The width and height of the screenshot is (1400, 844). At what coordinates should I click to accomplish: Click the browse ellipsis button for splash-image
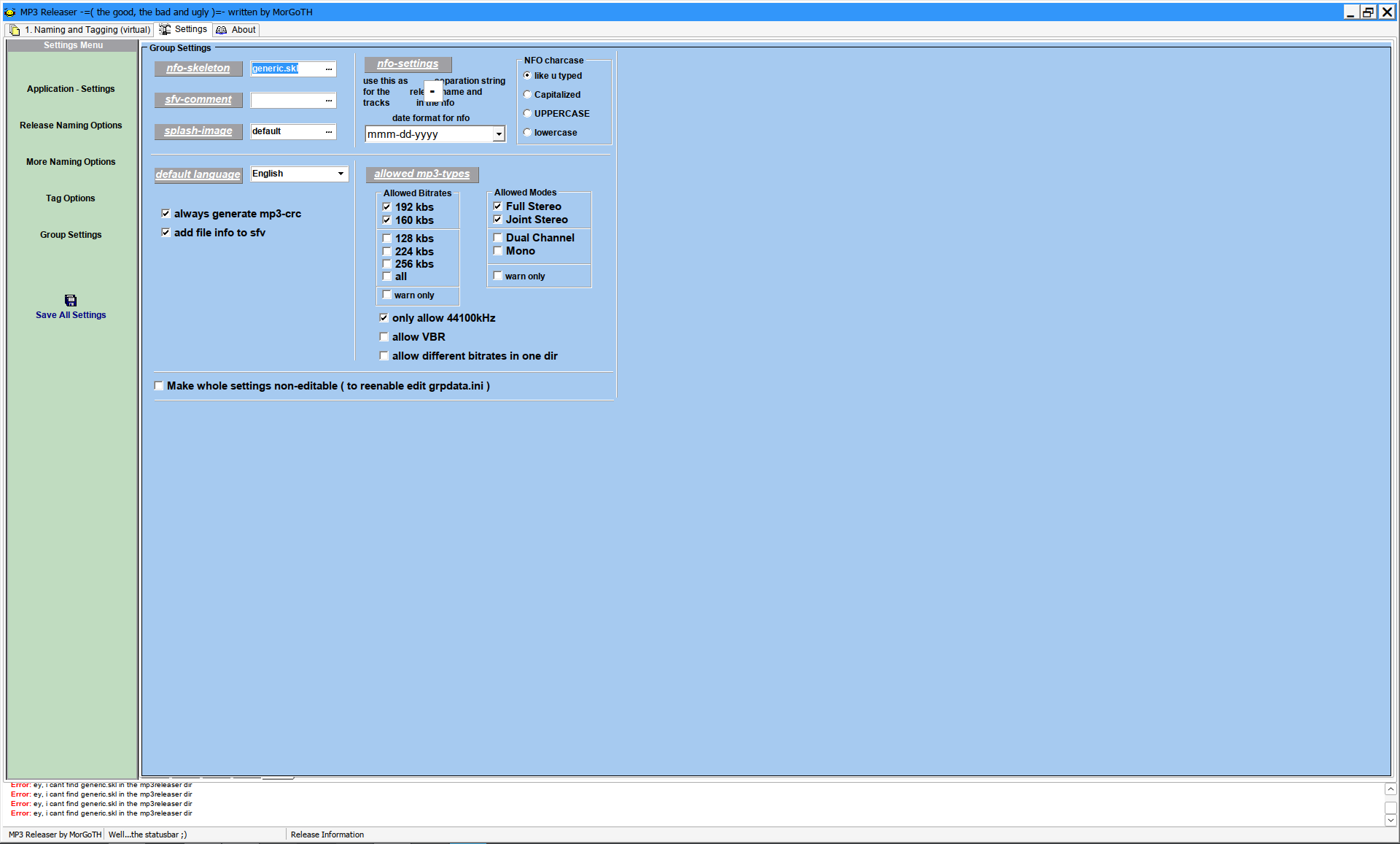pos(329,131)
